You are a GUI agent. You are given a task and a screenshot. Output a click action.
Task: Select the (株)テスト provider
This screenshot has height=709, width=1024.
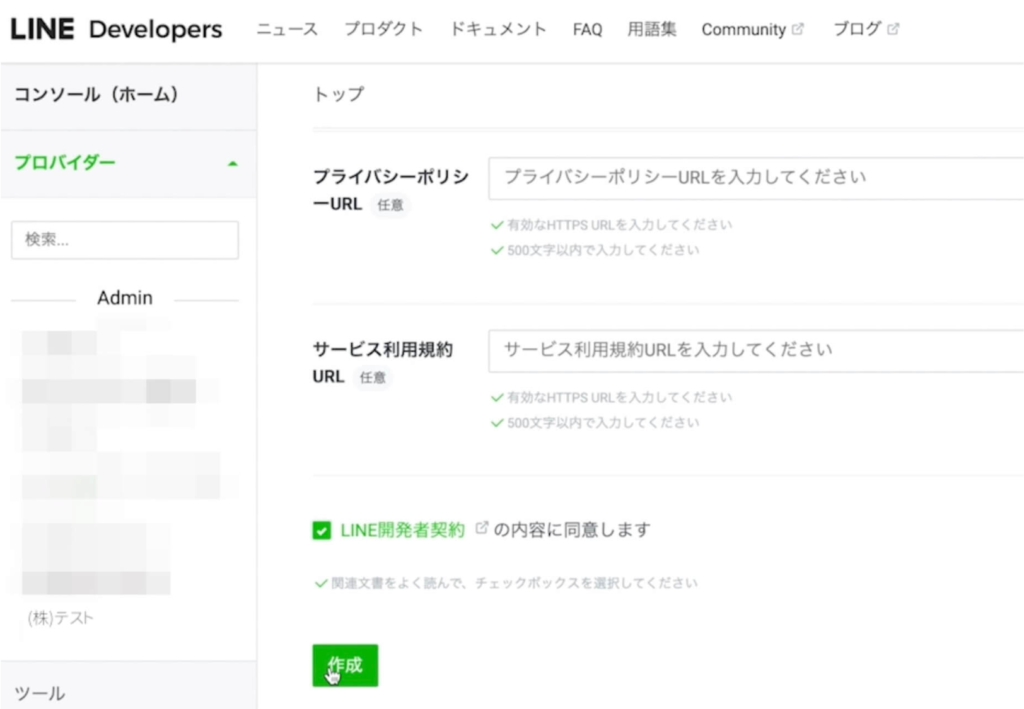(x=61, y=618)
